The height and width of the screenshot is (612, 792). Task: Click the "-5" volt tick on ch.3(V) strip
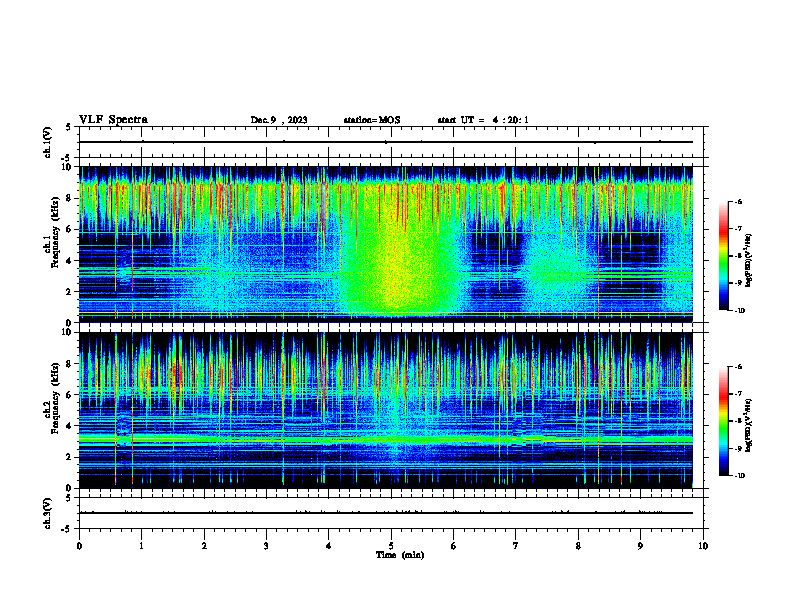tap(67, 529)
